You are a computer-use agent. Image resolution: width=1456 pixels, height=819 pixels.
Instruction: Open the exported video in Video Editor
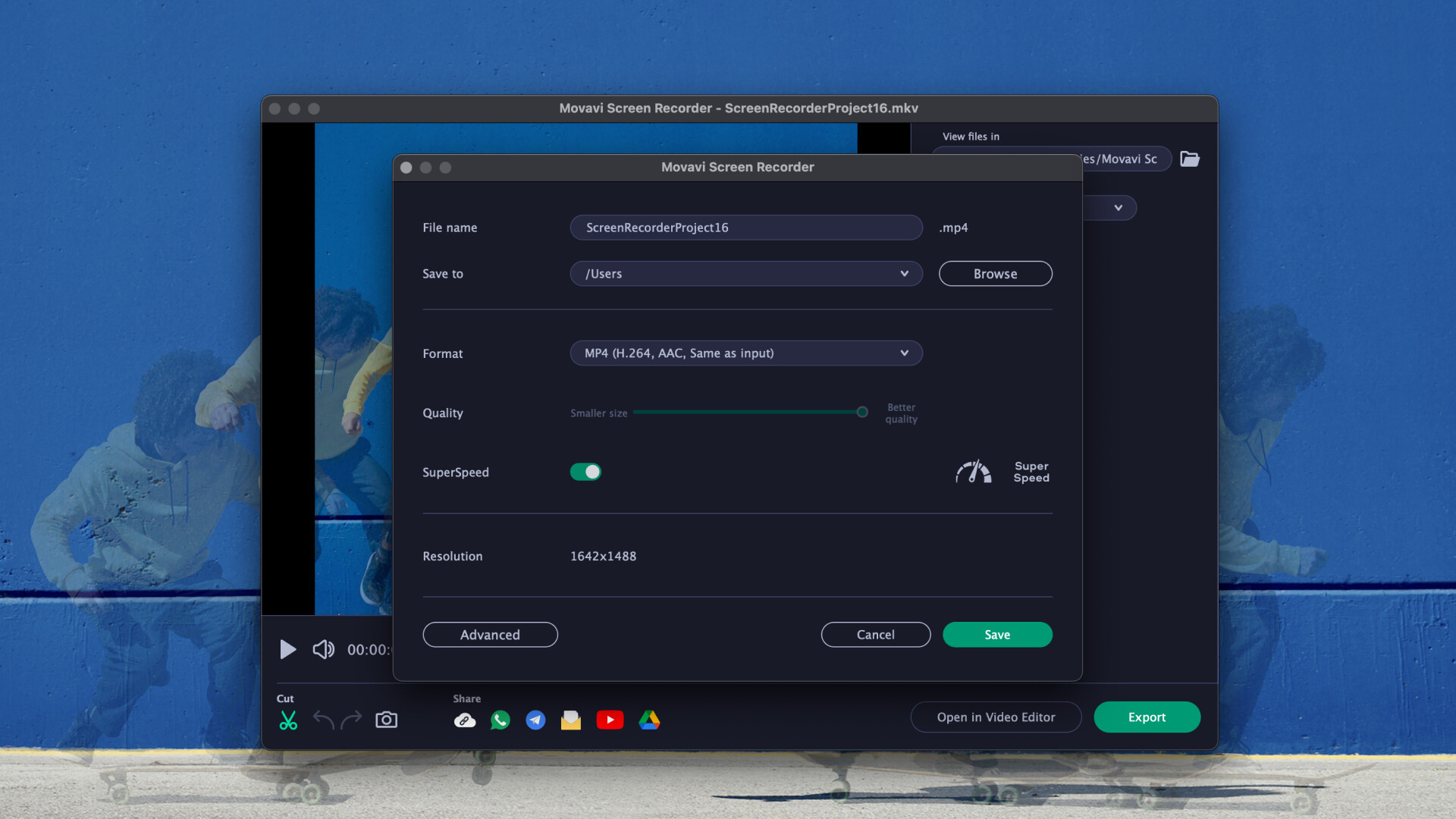[996, 717]
